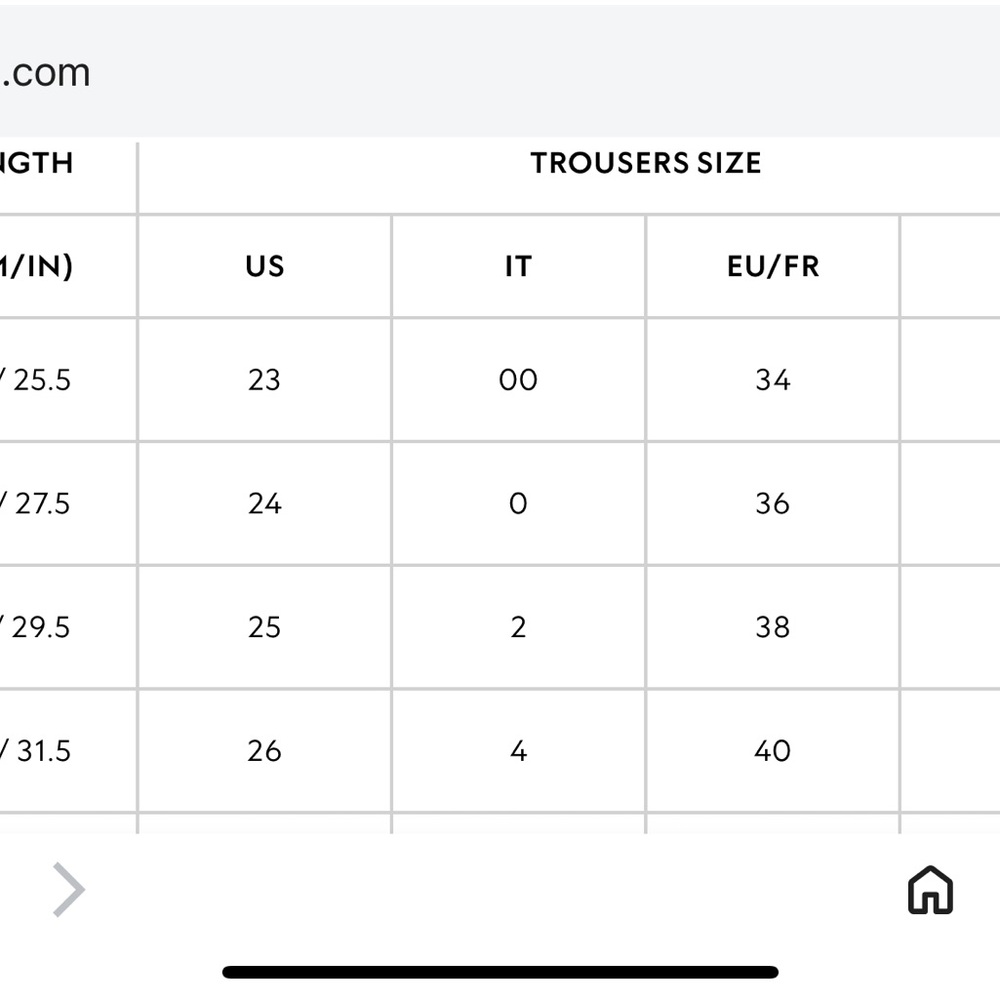This screenshot has width=1000, height=1000.
Task: Tap EU/FR size 36 cell
Action: [773, 504]
